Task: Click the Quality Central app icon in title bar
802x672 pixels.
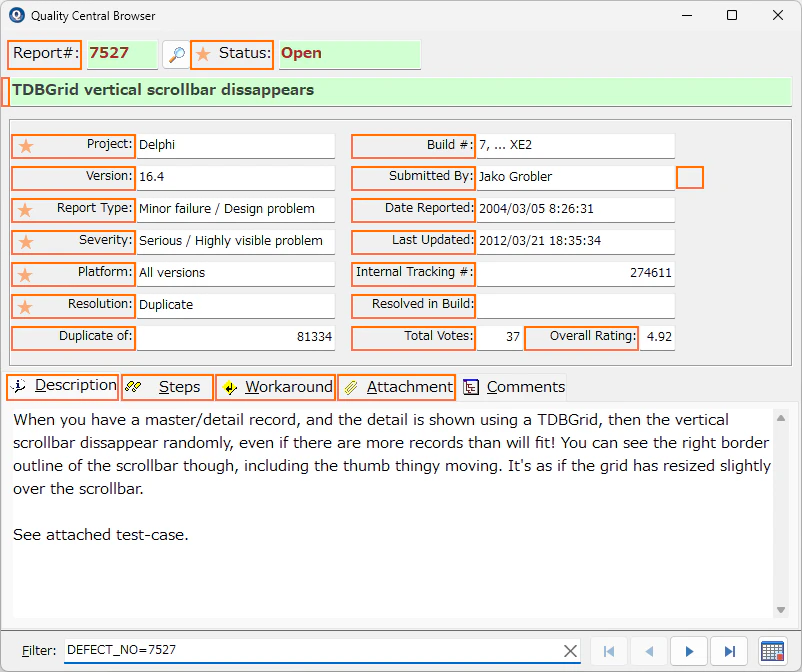Action: point(16,15)
